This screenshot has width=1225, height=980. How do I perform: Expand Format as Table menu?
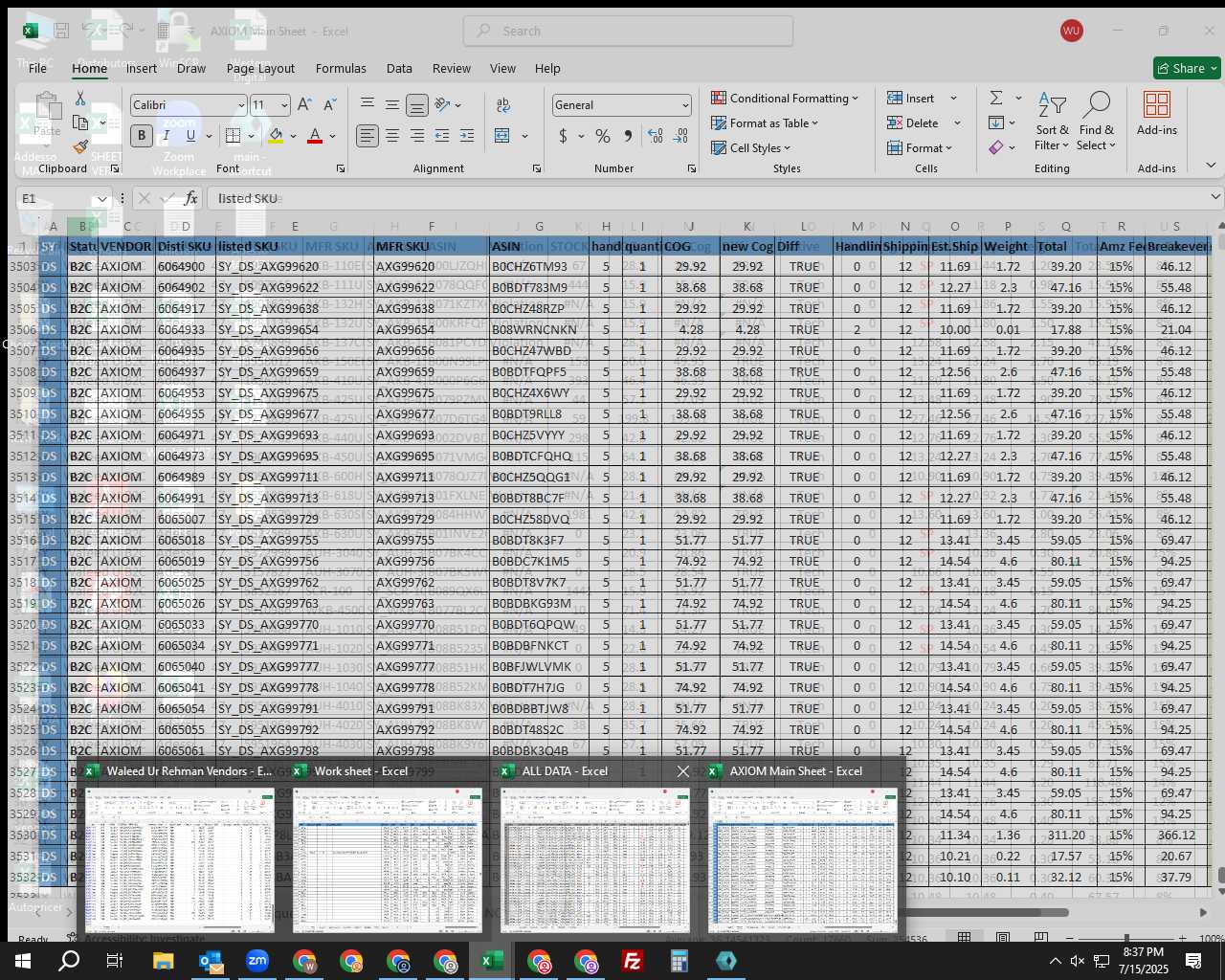tap(765, 122)
